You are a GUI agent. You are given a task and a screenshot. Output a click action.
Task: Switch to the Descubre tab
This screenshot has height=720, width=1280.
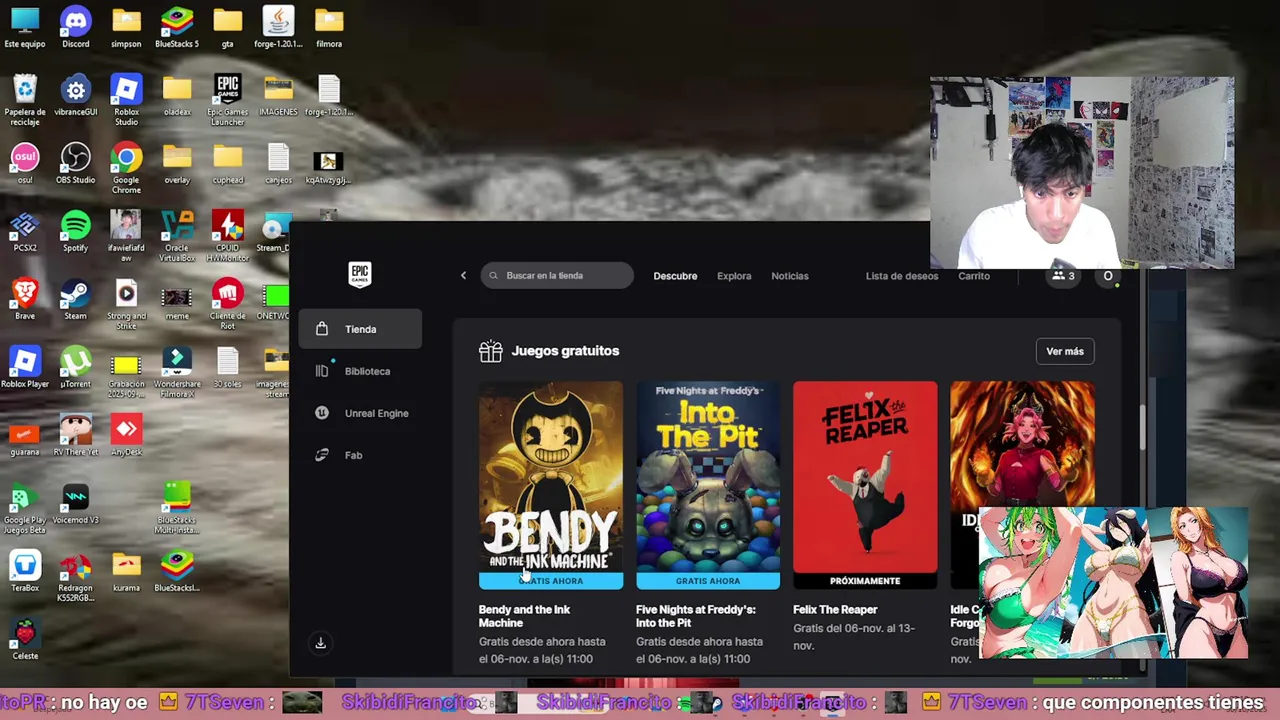pyautogui.click(x=675, y=276)
